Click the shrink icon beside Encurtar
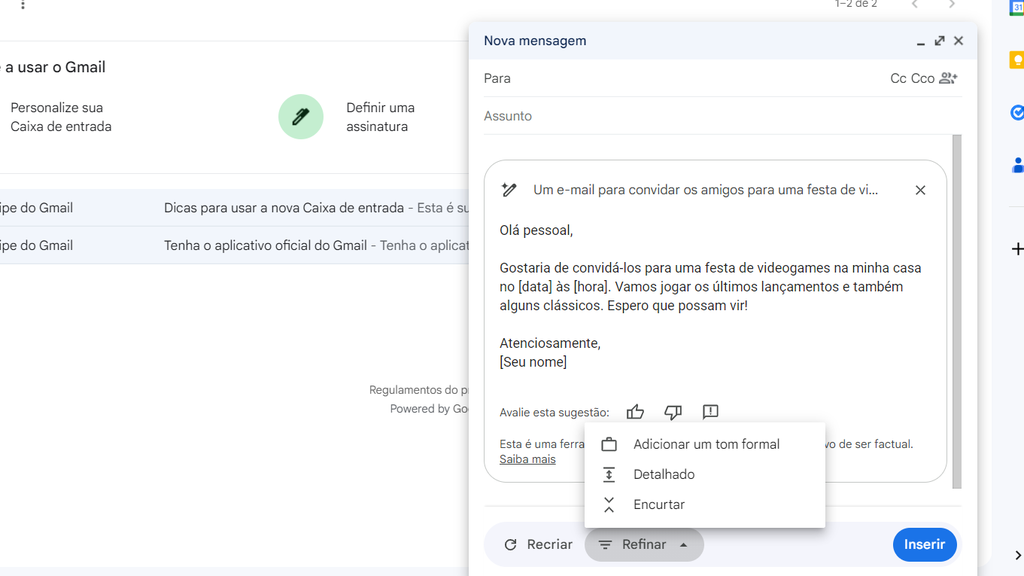The height and width of the screenshot is (576, 1024). pos(609,504)
